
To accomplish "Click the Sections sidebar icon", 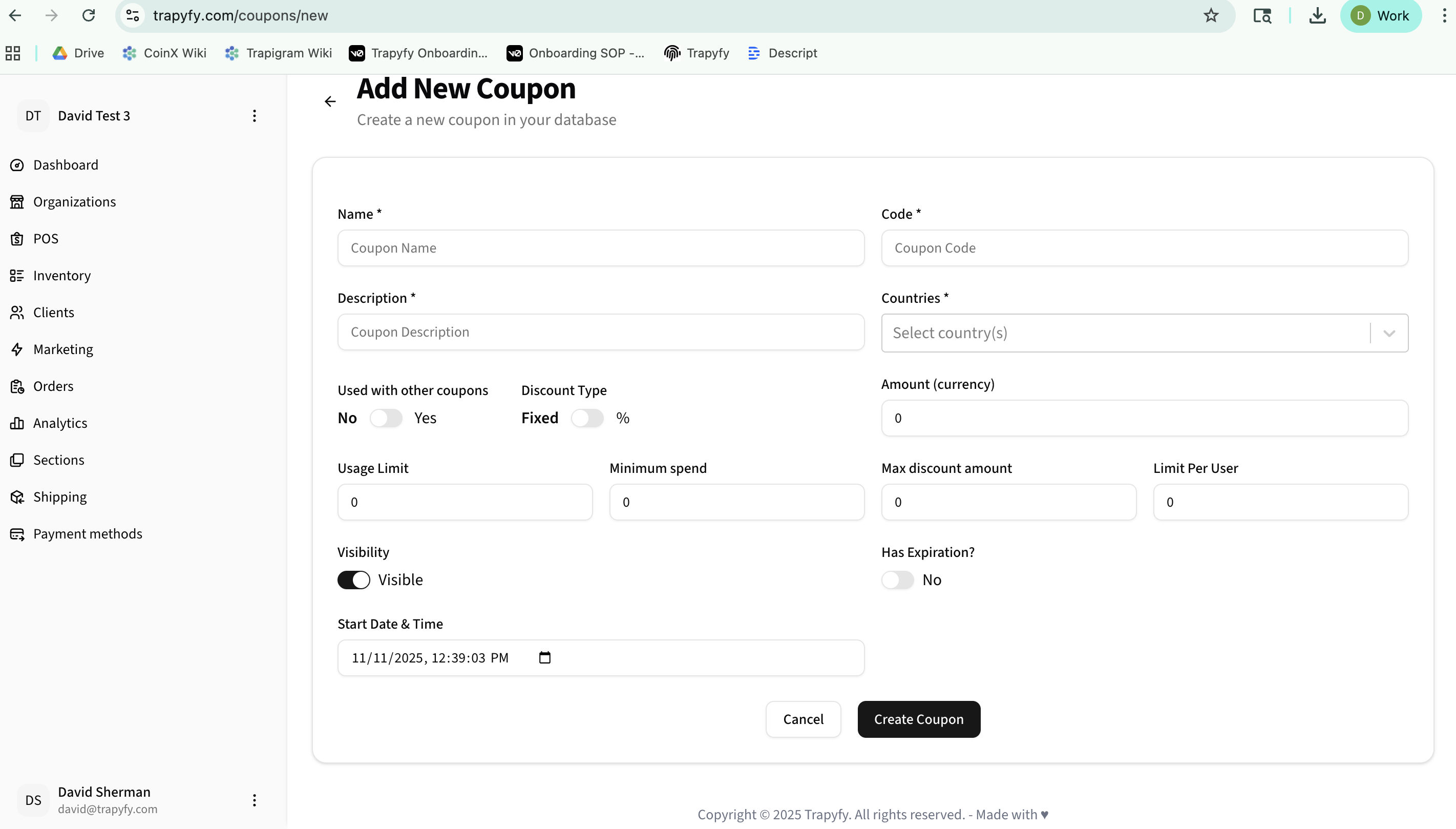I will (17, 460).
